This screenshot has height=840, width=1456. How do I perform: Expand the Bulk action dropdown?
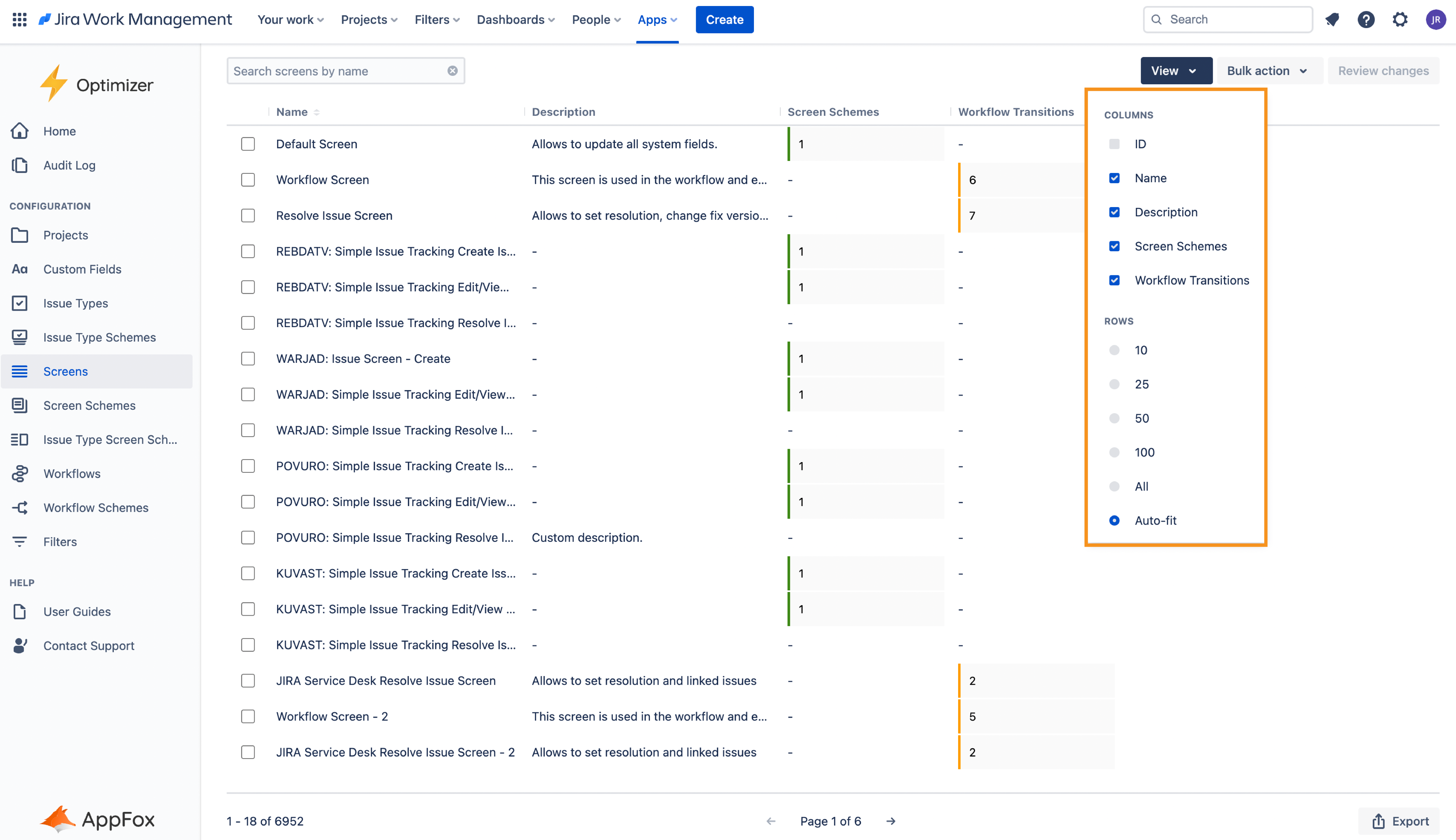click(x=1268, y=71)
